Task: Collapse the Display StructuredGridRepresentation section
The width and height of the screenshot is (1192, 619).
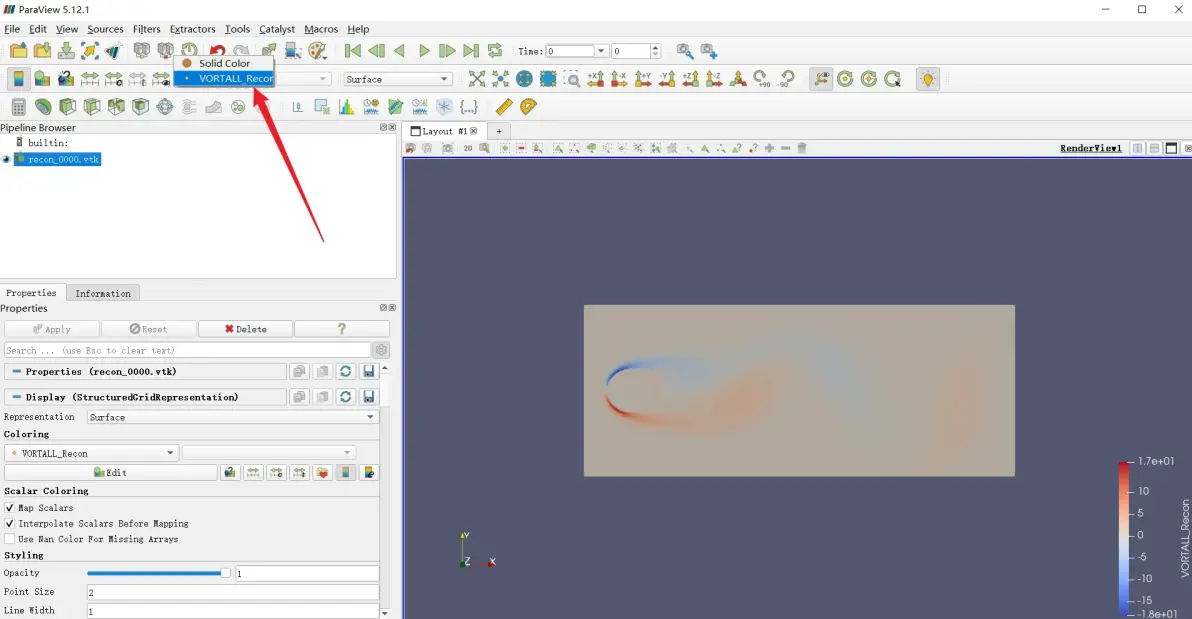Action: [16, 397]
